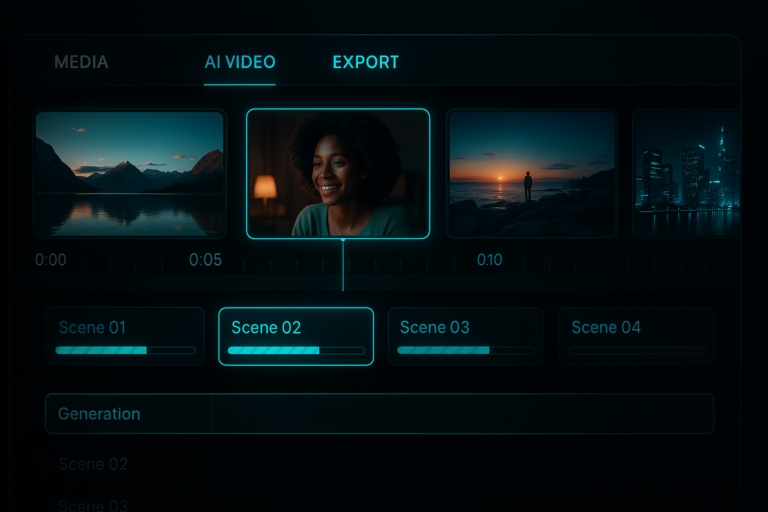Jump to 0:10 on timeline ruler
The height and width of the screenshot is (512, 768).
(x=490, y=260)
